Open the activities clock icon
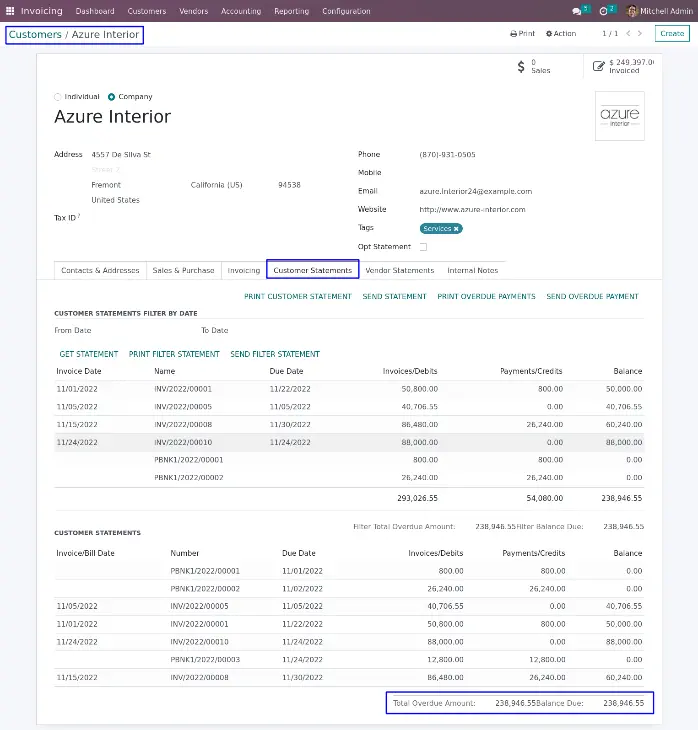 tap(603, 11)
